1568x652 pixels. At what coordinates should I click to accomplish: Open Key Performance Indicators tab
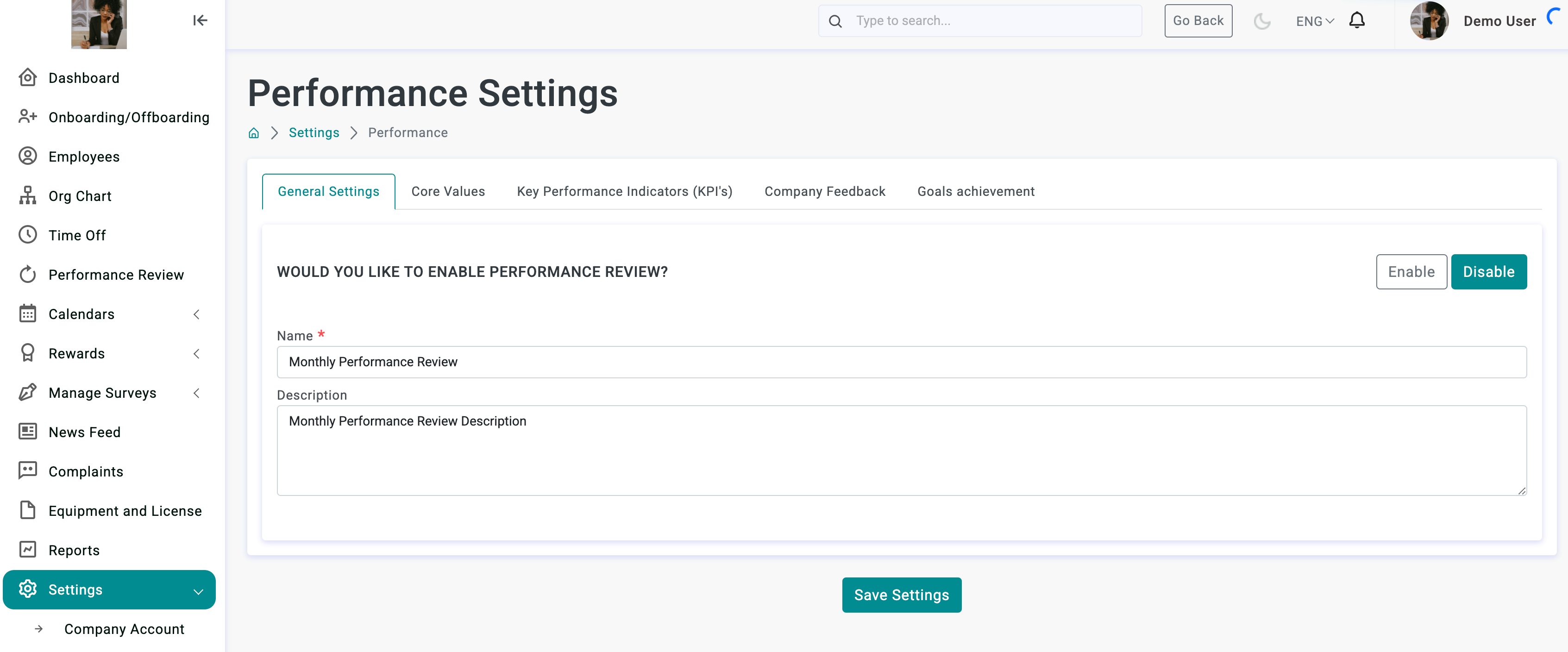625,191
